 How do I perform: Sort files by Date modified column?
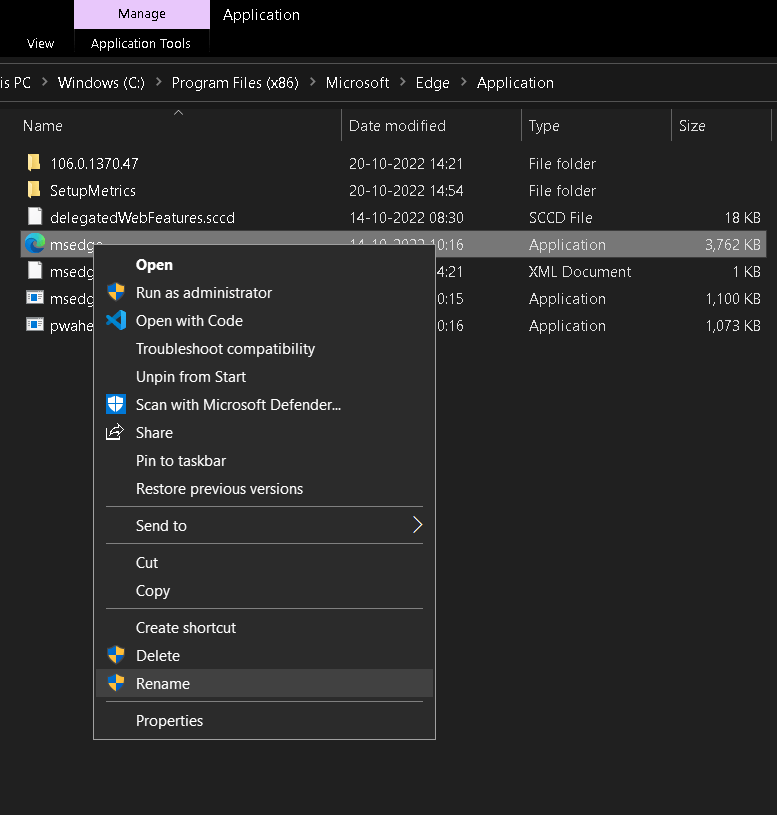coord(397,126)
